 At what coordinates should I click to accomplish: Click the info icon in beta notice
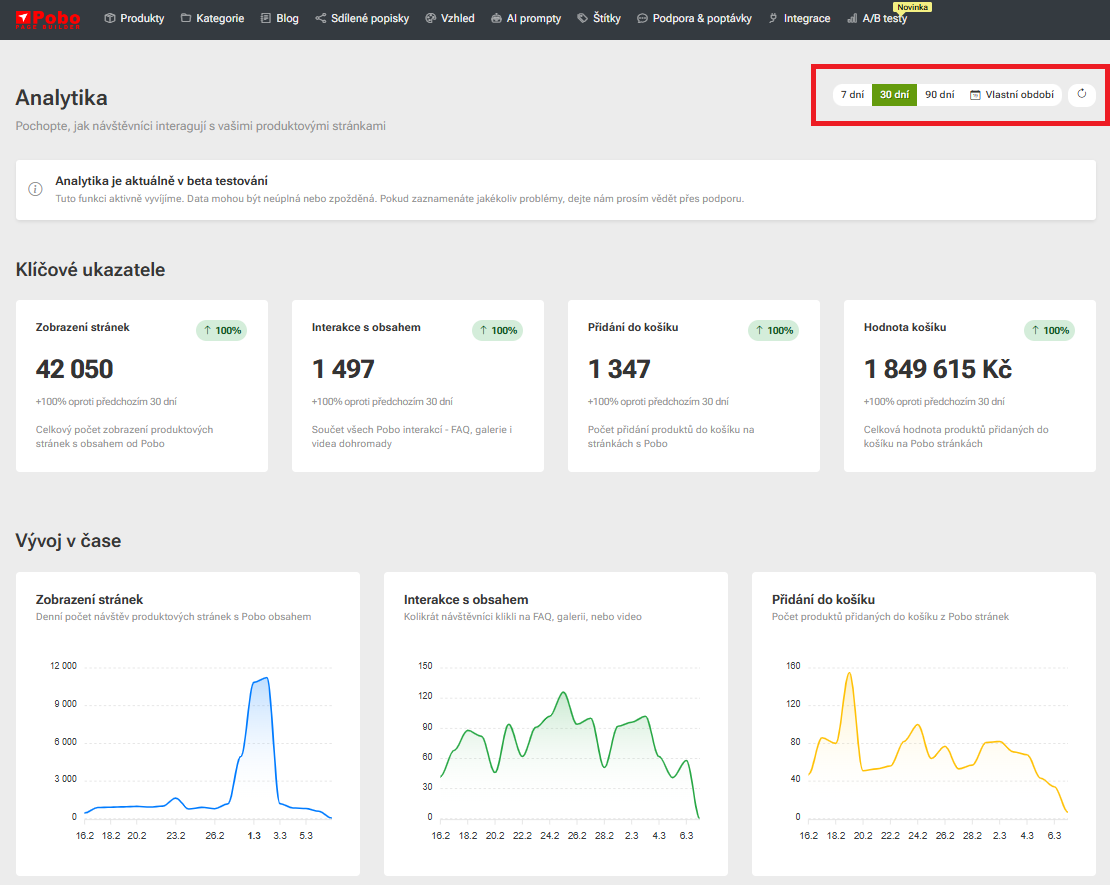(35, 189)
